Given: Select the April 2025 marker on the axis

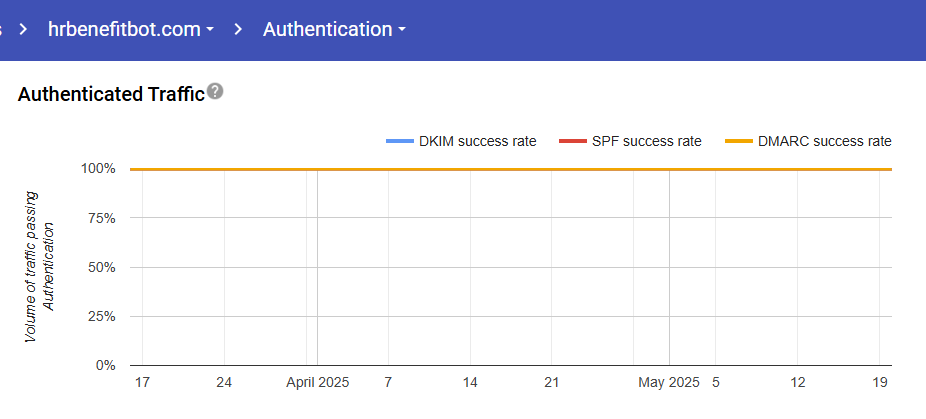Looking at the screenshot, I should pos(318,382).
